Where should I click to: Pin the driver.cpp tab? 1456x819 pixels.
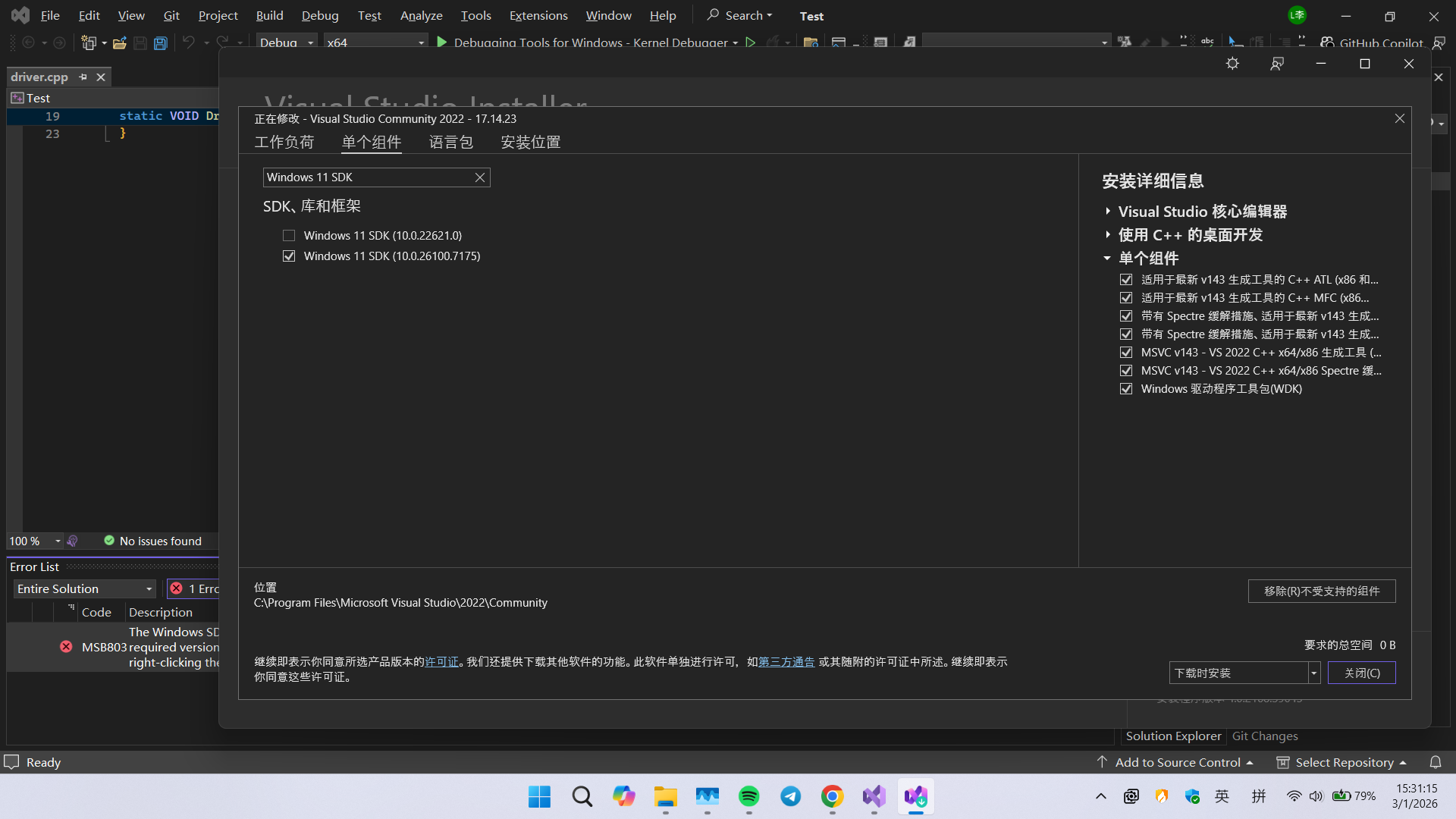[x=83, y=77]
